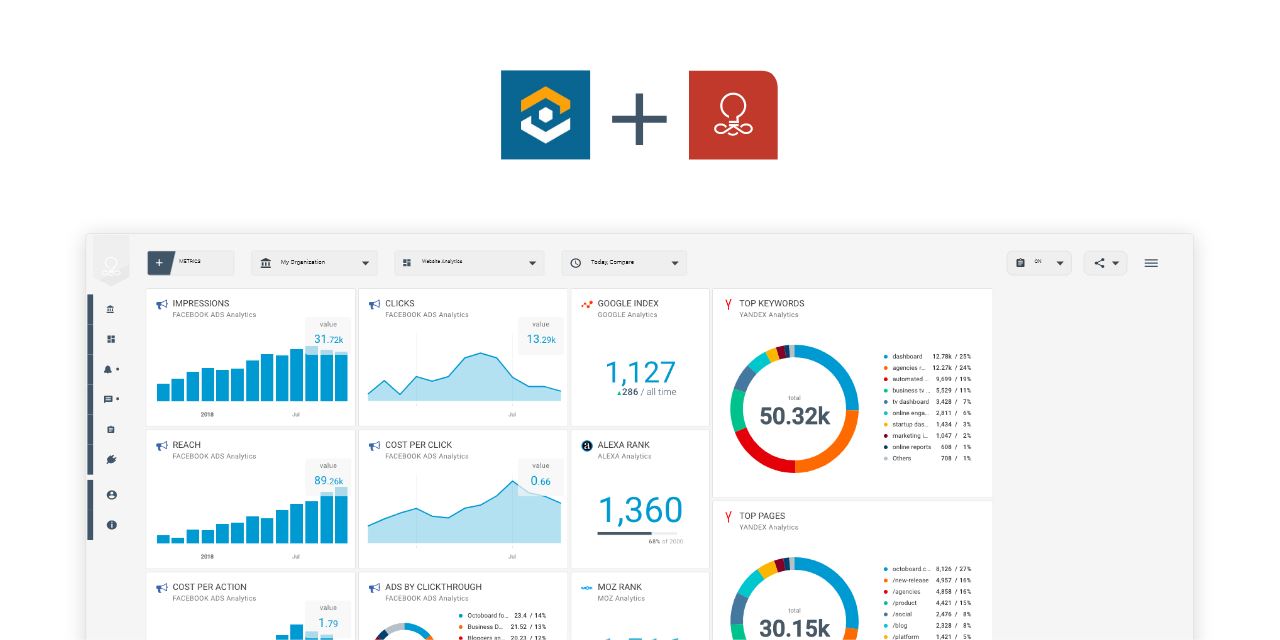The width and height of the screenshot is (1280, 640).
Task: Open the share options dropdown
Action: pyautogui.click(x=1105, y=263)
